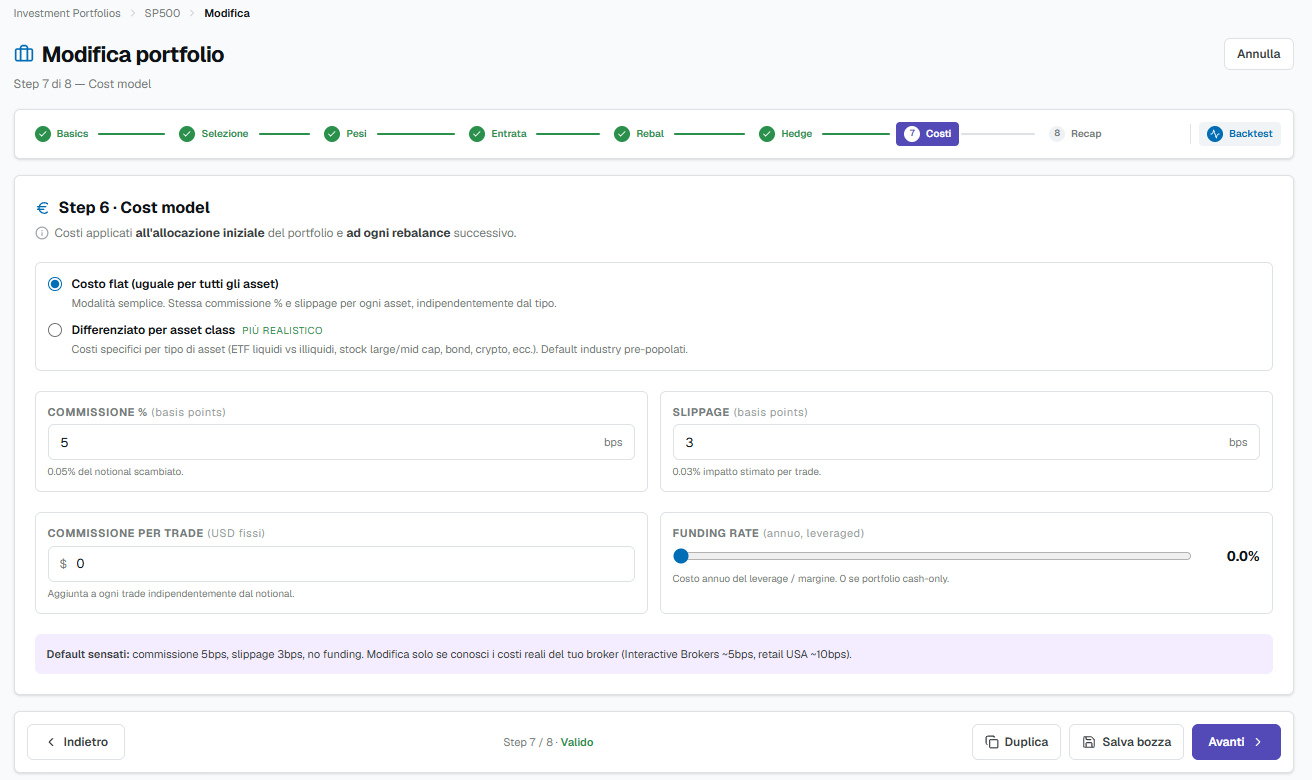Click the Annulla button

1258,54
